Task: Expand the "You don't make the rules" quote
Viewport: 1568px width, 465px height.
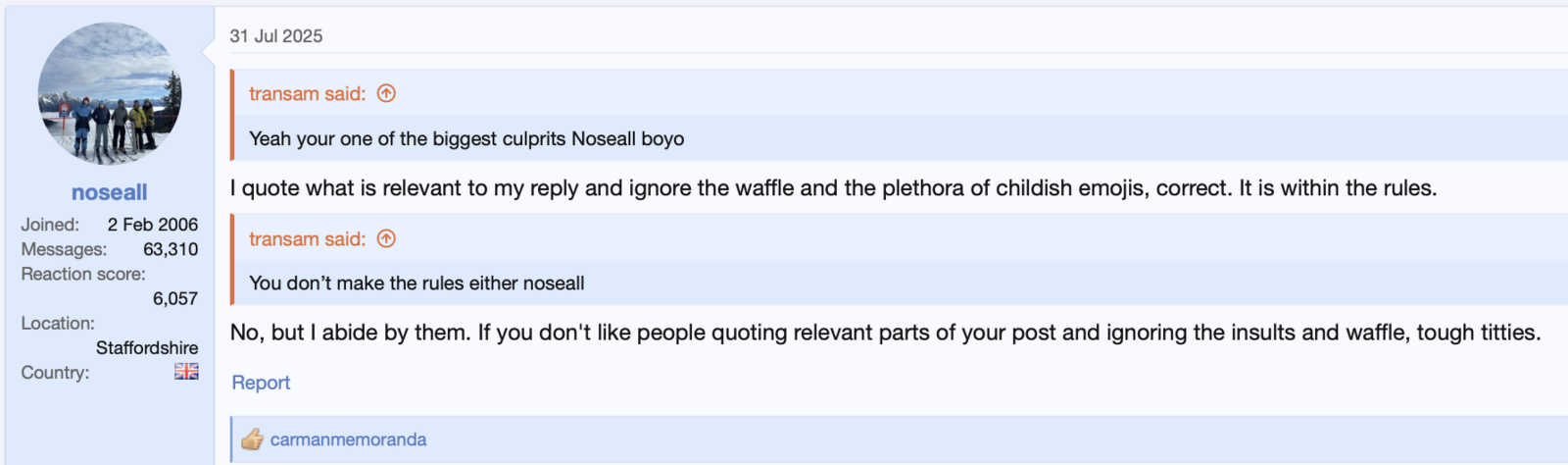Action: [x=416, y=284]
